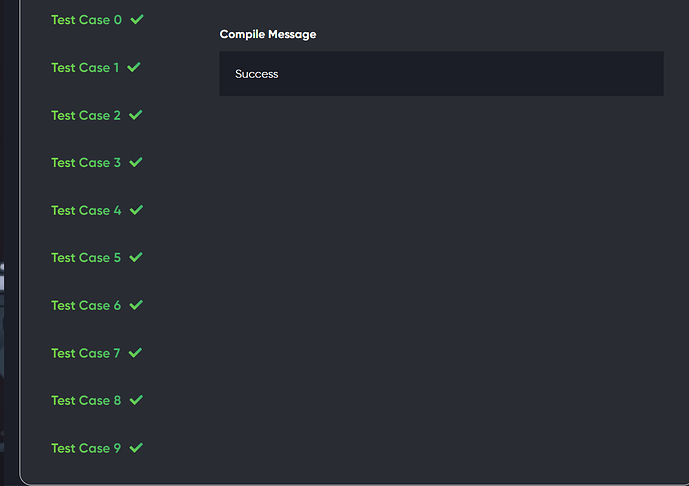
Task: View Test Case 4 details
Action: 86,211
